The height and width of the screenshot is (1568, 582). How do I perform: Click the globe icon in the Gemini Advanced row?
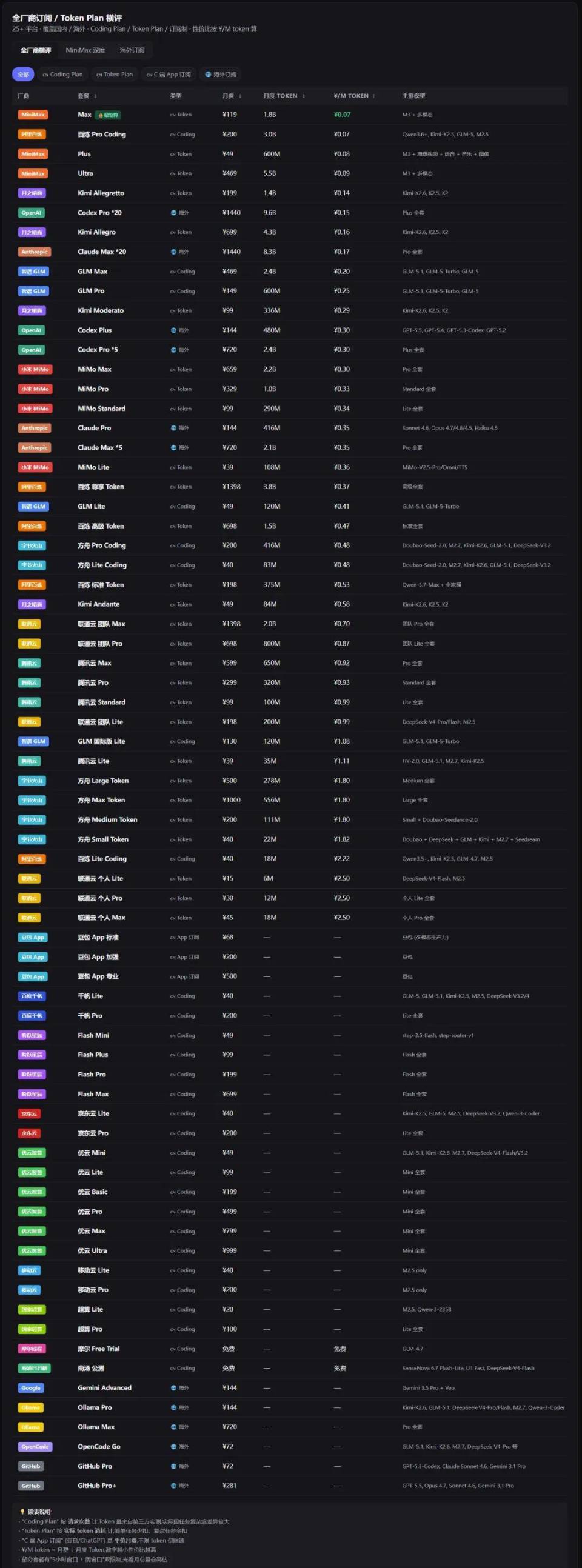pyautogui.click(x=173, y=1389)
